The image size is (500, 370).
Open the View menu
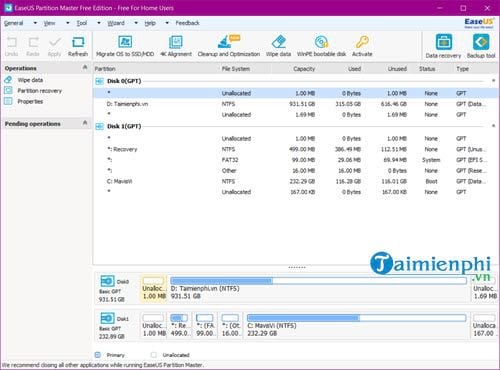tap(49, 23)
